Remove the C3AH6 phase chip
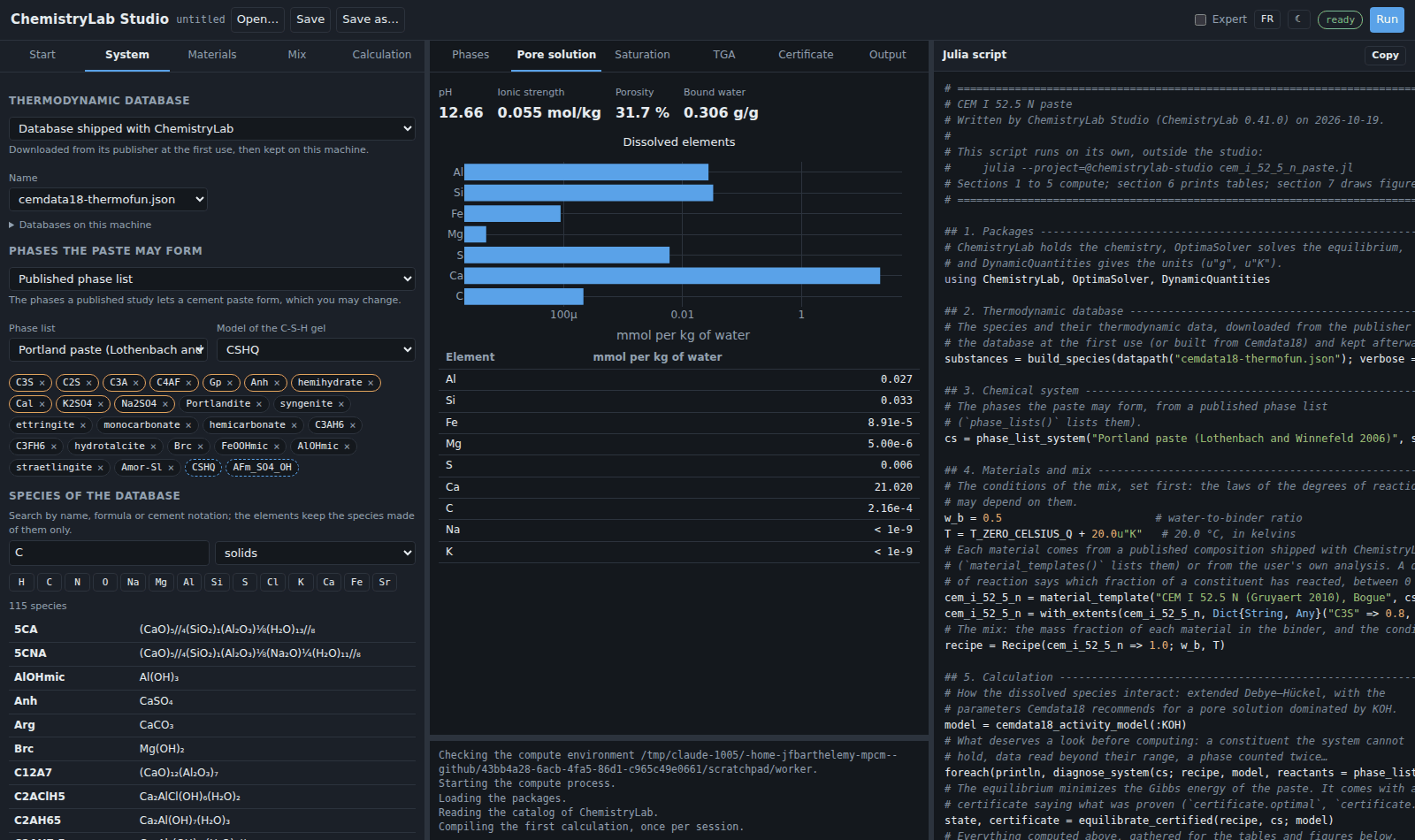Image resolution: width=1415 pixels, height=840 pixels. tap(353, 425)
